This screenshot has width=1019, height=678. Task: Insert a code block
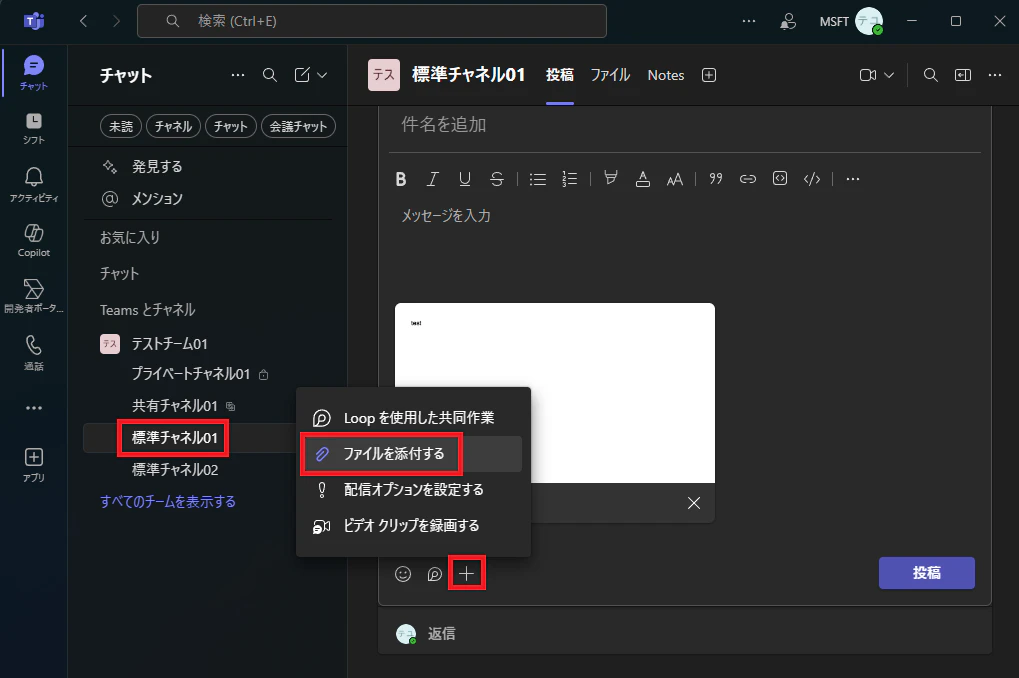tap(780, 179)
